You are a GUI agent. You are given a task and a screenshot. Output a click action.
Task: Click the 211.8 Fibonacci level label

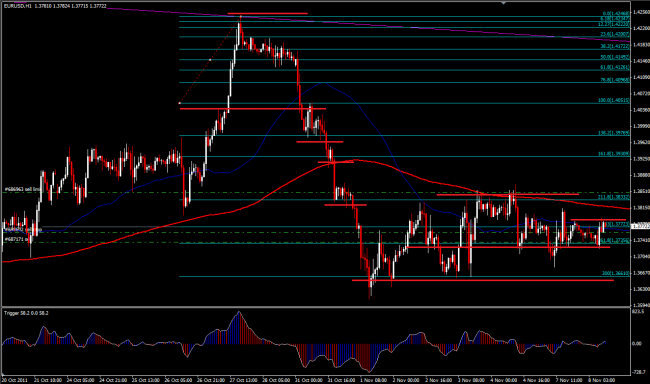click(x=614, y=197)
